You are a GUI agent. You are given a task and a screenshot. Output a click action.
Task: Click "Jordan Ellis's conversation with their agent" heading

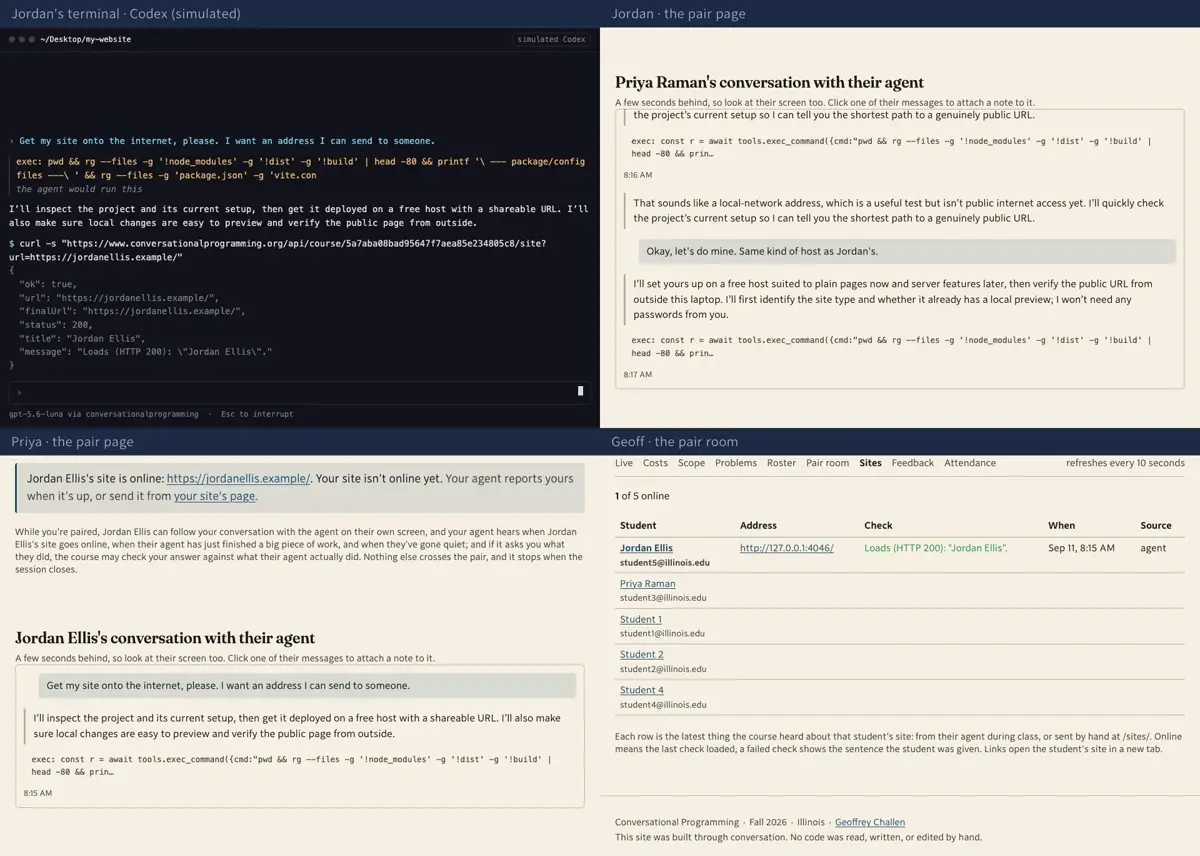pyautogui.click(x=165, y=638)
